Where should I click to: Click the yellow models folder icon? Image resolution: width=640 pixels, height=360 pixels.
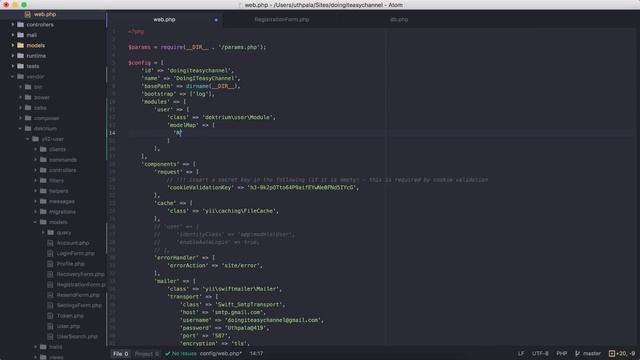(x=20, y=45)
